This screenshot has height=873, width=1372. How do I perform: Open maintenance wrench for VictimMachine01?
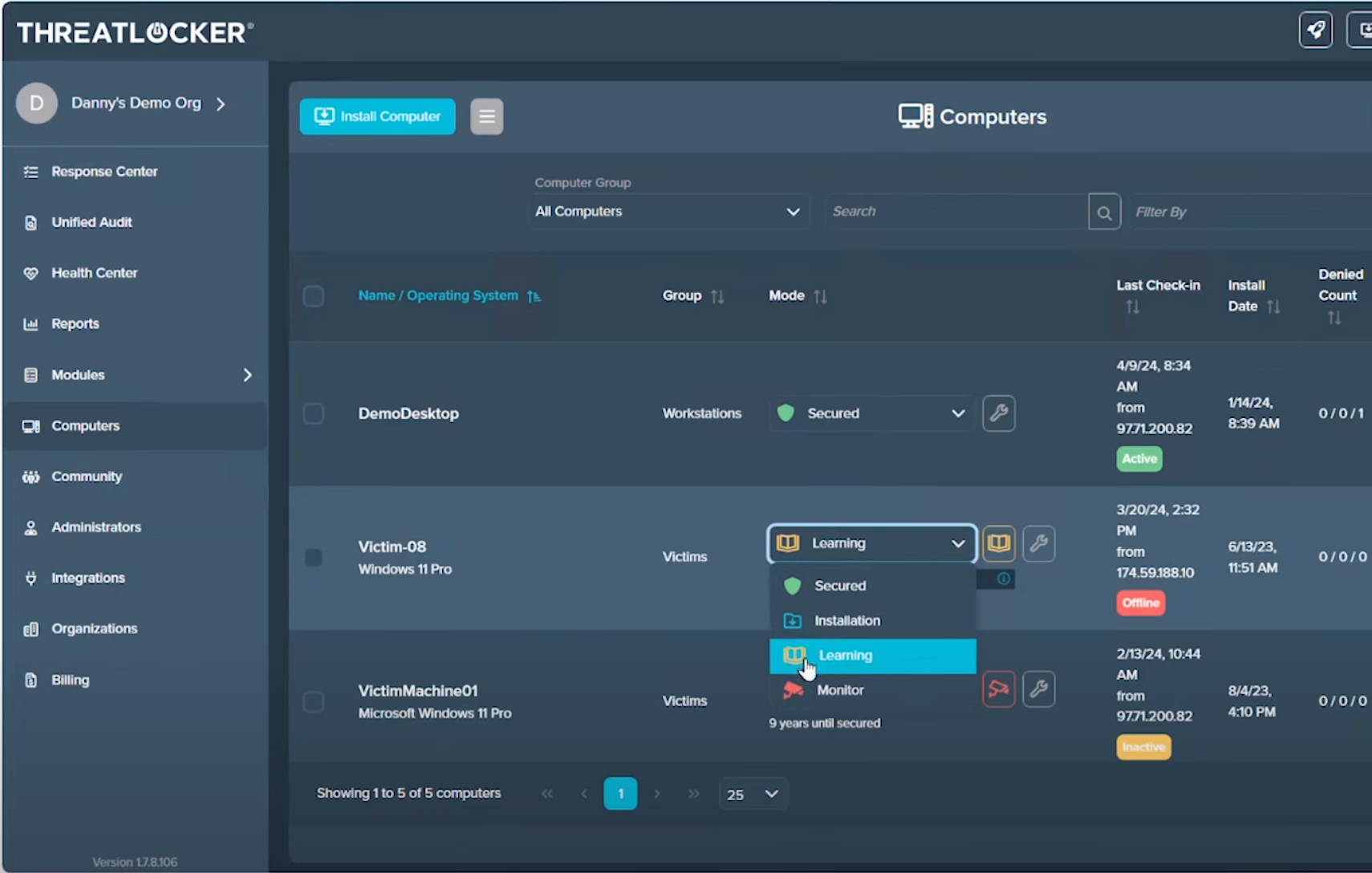click(1039, 688)
